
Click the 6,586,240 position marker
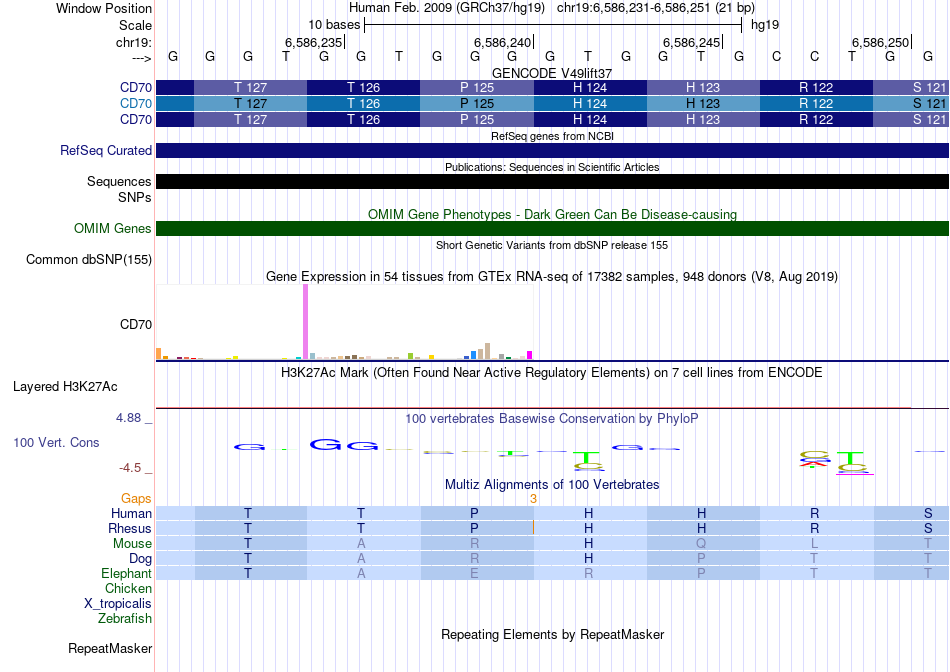[x=503, y=42]
